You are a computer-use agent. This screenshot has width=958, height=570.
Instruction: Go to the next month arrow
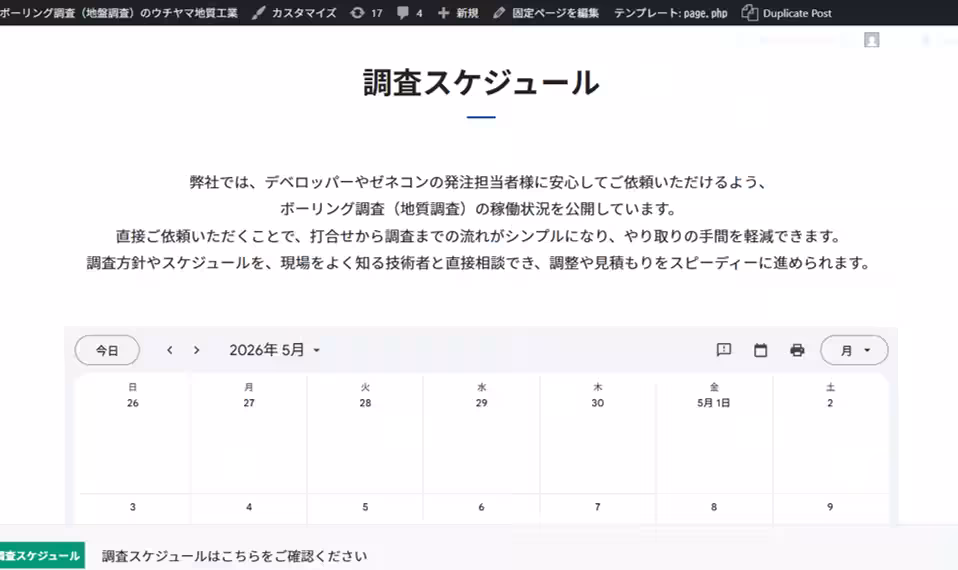coord(196,350)
